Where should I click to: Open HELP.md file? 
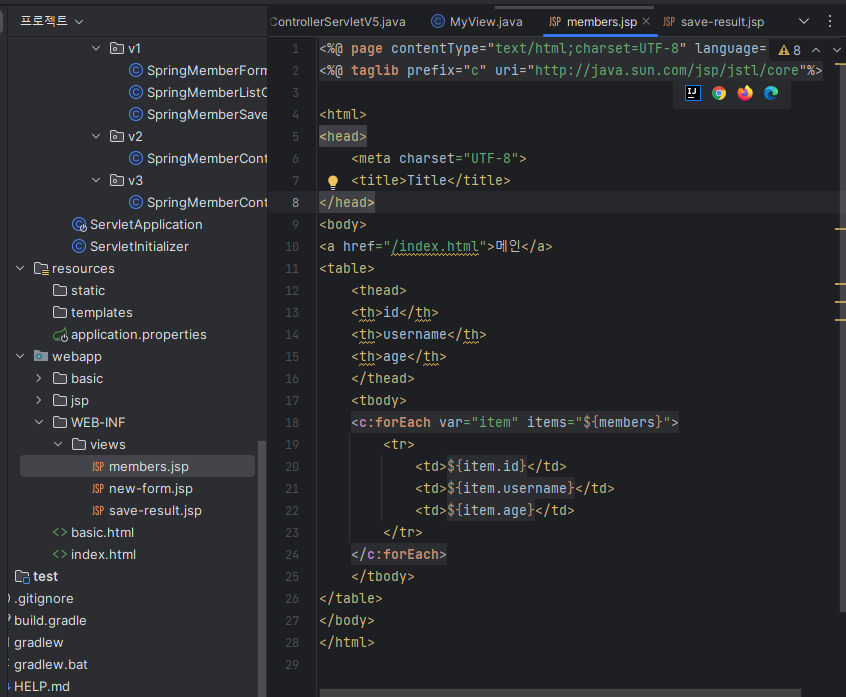tap(39, 686)
